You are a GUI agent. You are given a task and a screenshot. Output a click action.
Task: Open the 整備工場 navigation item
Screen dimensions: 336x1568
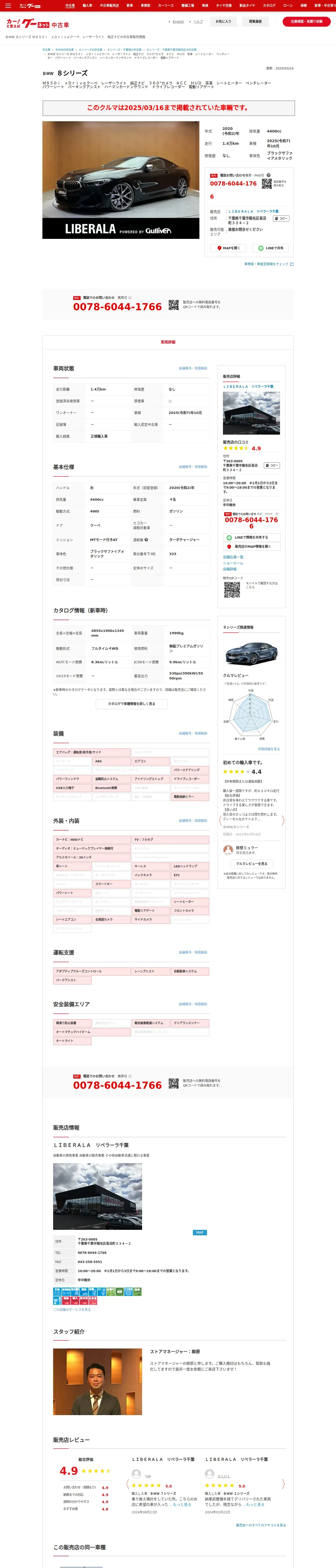tap(188, 5)
